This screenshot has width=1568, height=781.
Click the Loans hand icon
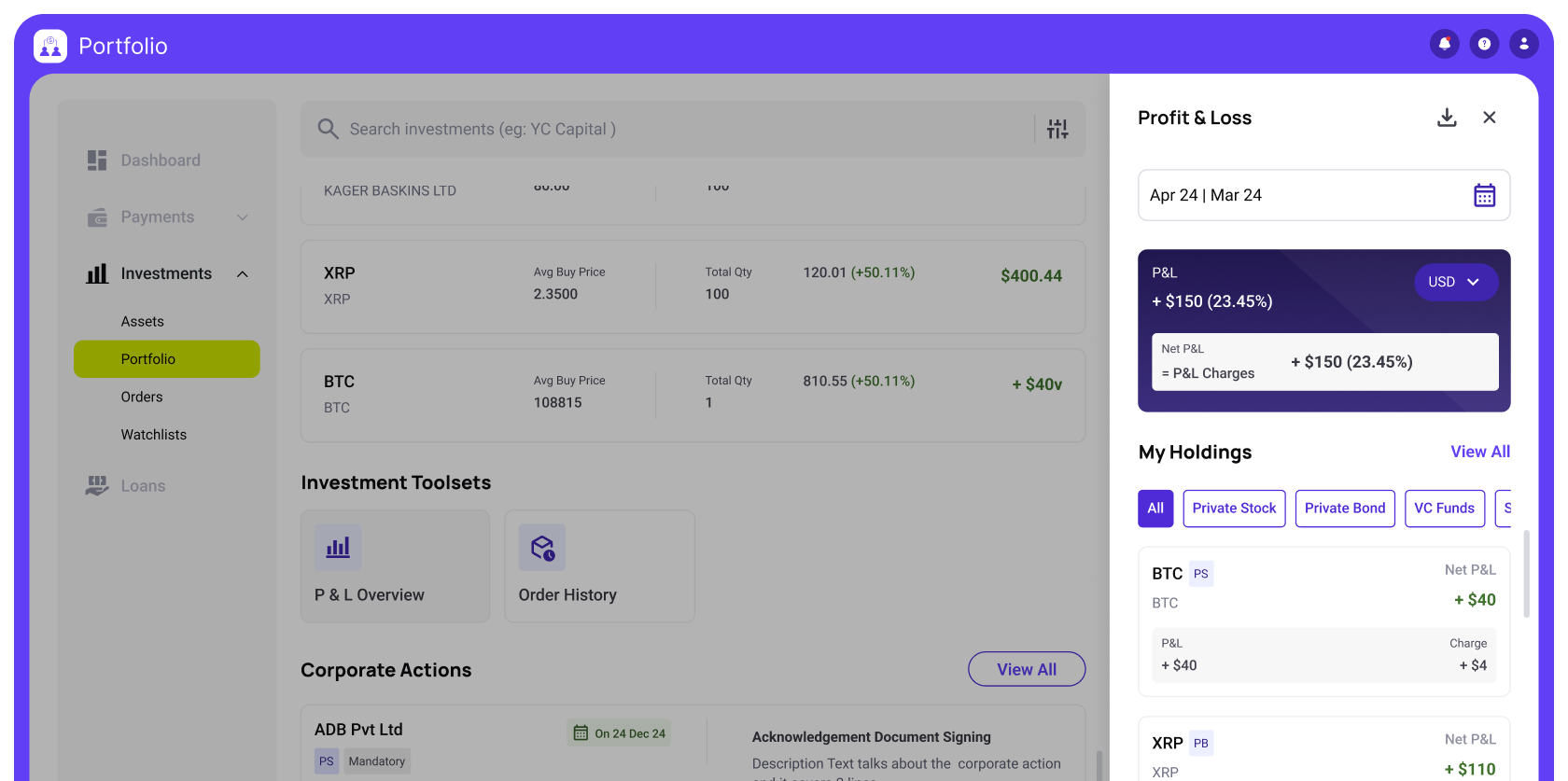click(97, 485)
